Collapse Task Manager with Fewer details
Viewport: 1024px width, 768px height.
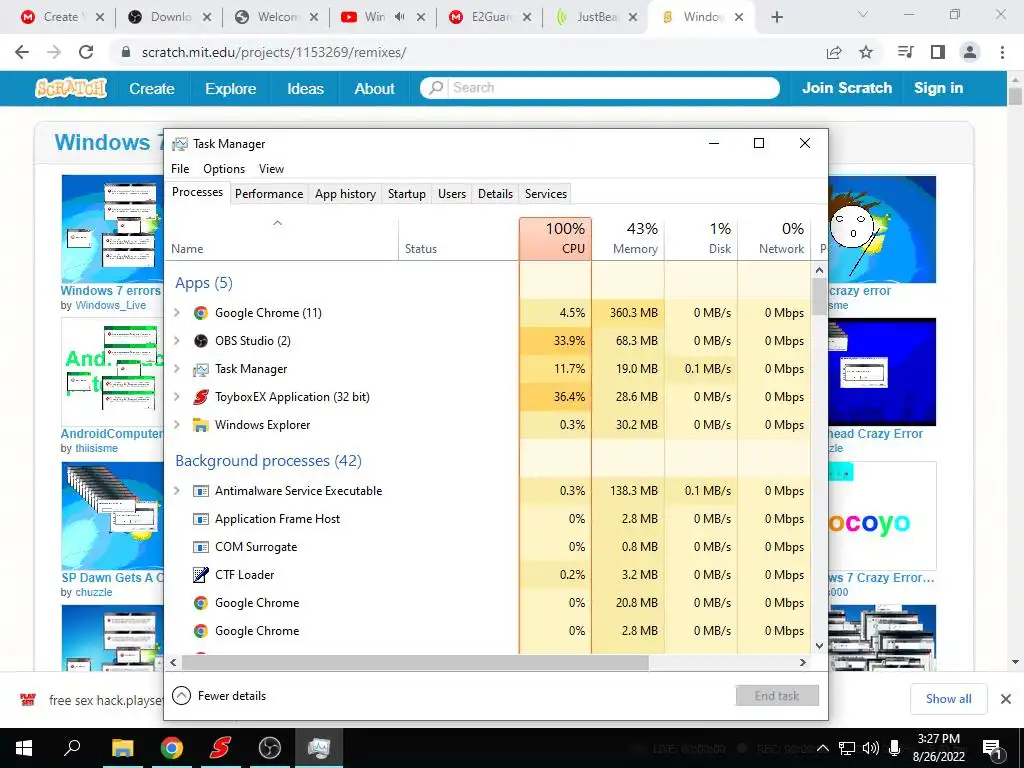219,696
